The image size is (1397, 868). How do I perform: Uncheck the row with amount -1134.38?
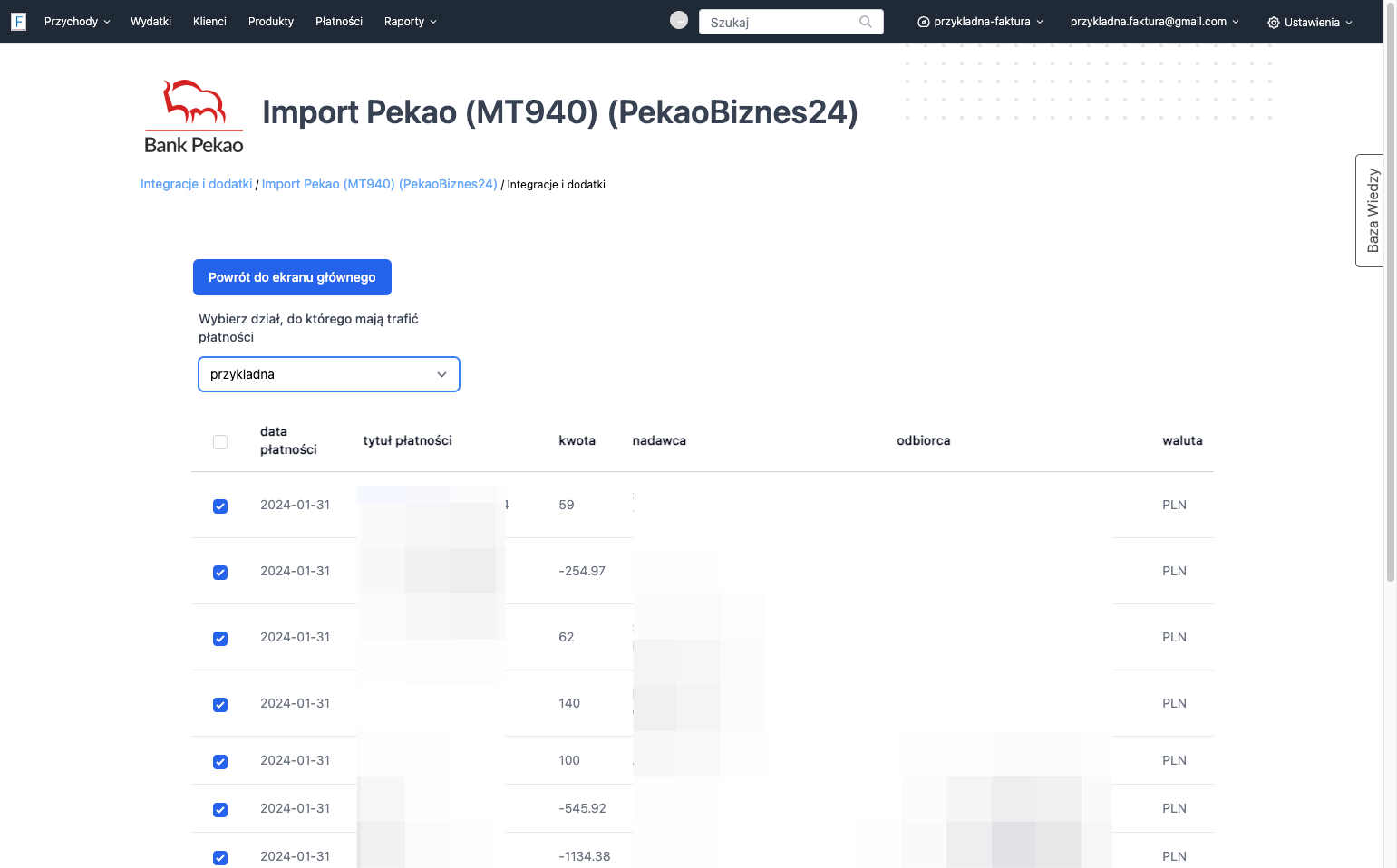pos(220,858)
